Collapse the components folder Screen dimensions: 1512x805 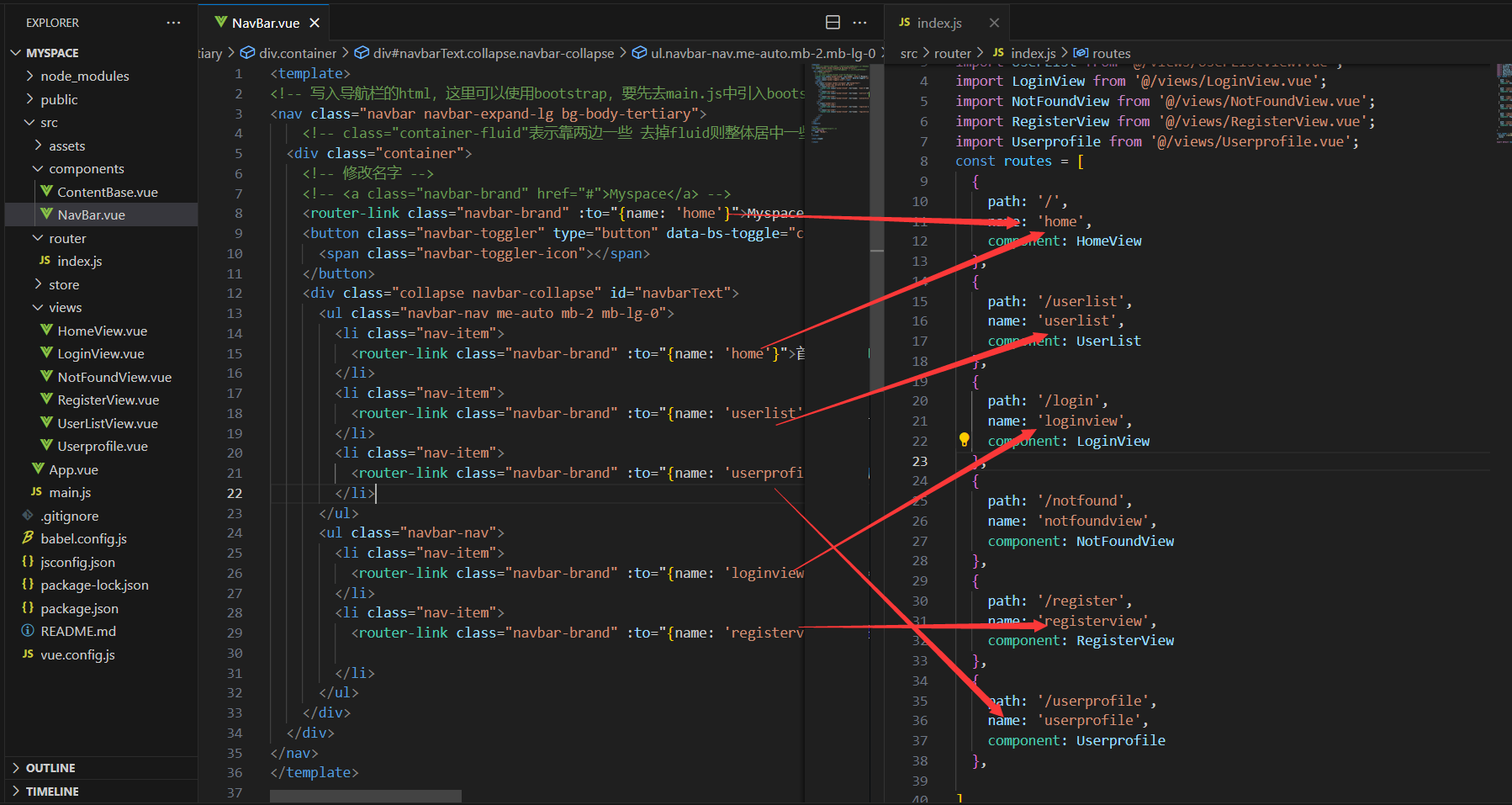pyautogui.click(x=39, y=168)
